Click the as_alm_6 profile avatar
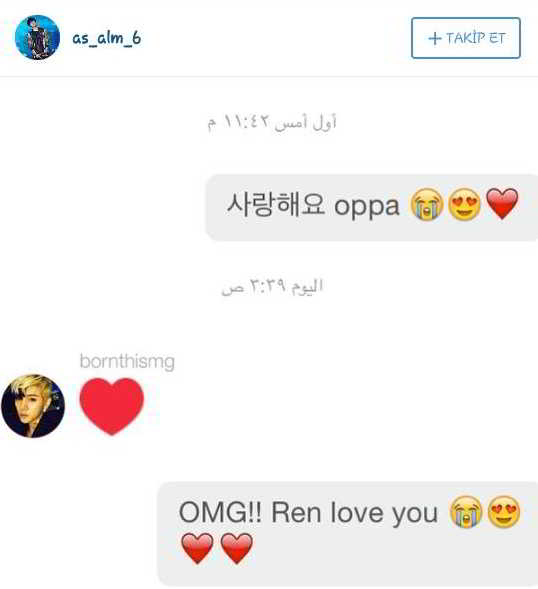Screen dimensions: 538x589 click(x=37, y=37)
